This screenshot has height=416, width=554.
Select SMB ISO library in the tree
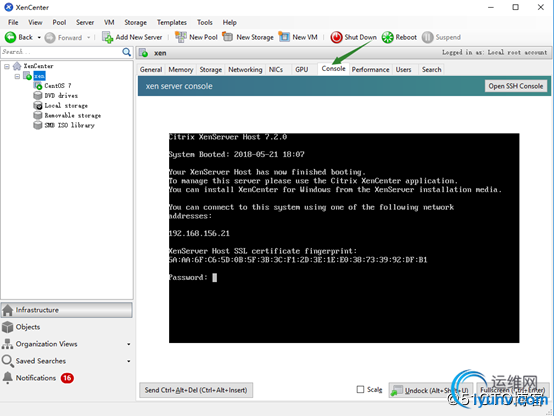coord(70,125)
